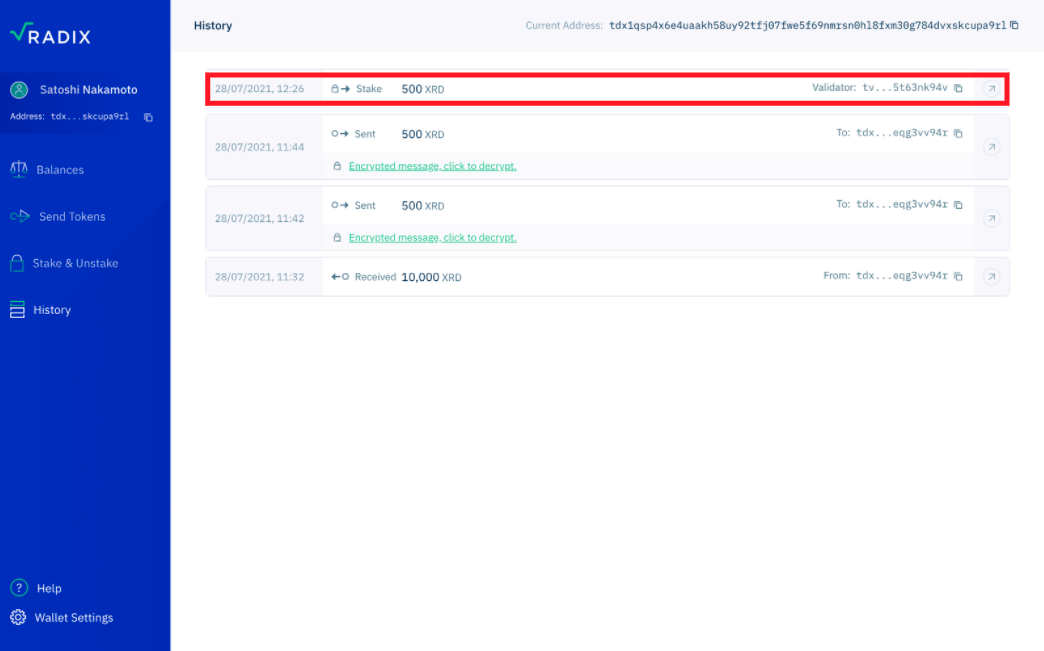Click the Sent arrow icon at 11:44
1044x651 pixels.
[x=340, y=133]
